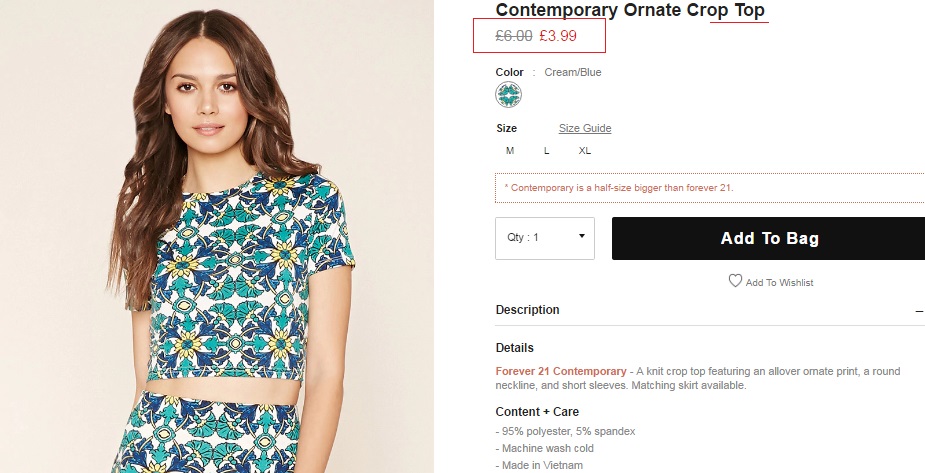Click the Contemporary Ornate Crop Top title
Viewport: 925px width, 473px height.
[x=630, y=11]
